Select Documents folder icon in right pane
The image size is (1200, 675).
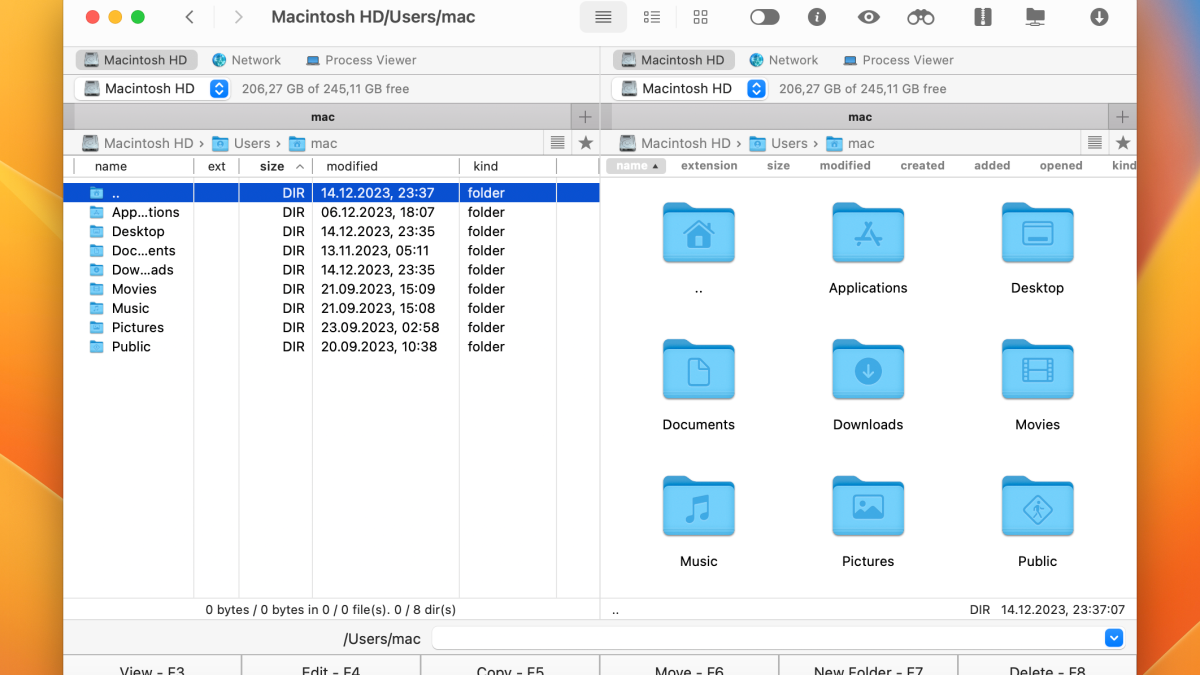698,370
